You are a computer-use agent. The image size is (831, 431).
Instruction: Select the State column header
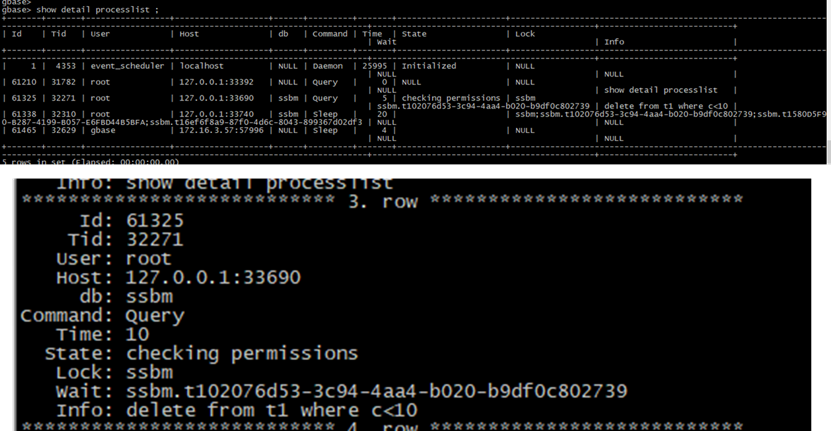pyautogui.click(x=414, y=34)
